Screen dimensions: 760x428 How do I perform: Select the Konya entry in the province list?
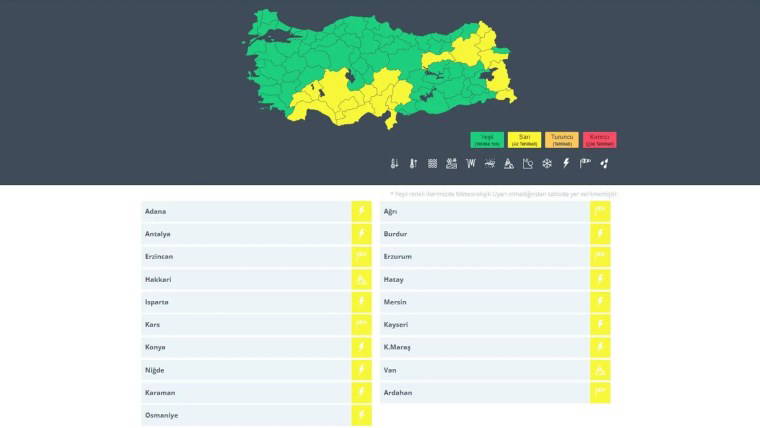pyautogui.click(x=245, y=347)
